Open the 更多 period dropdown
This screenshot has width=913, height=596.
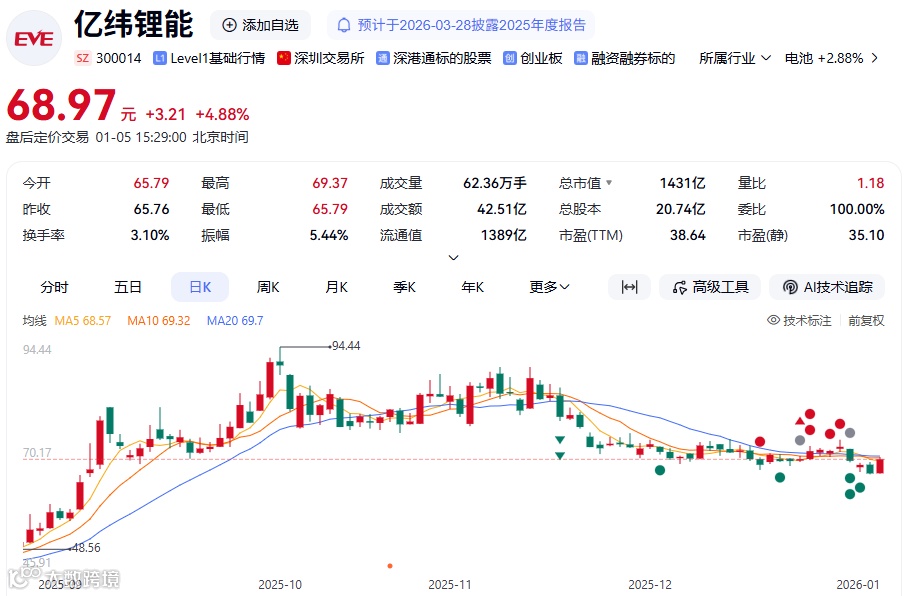(549, 287)
